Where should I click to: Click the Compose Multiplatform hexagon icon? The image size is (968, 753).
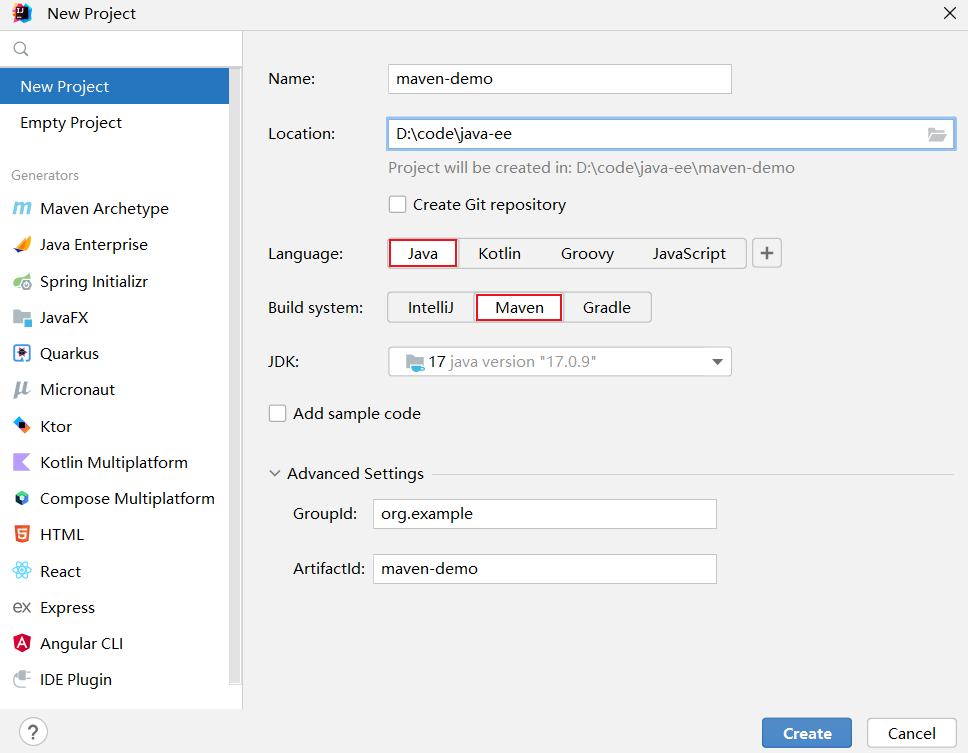[22, 498]
